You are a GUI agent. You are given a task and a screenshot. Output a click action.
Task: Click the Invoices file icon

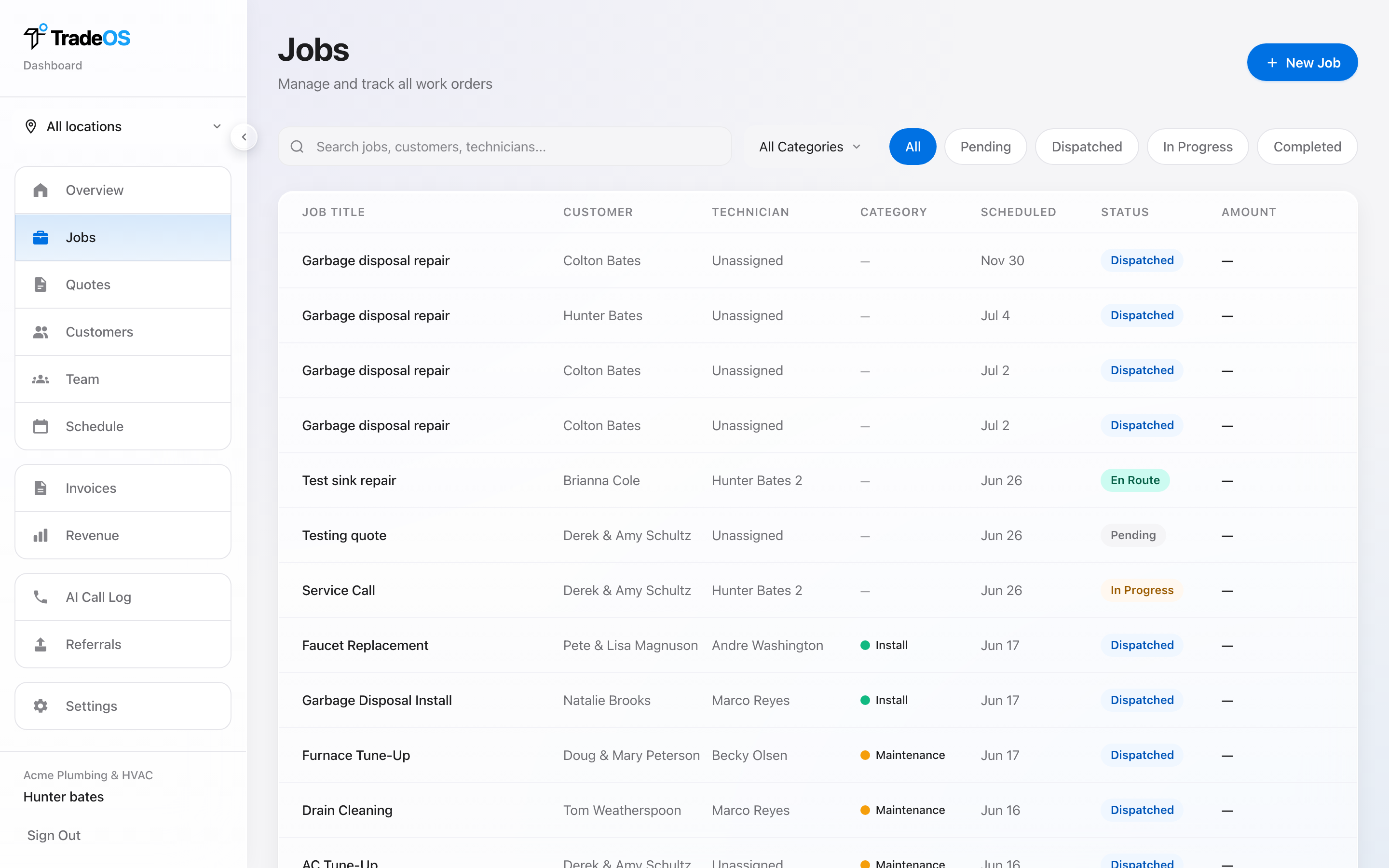pos(40,488)
